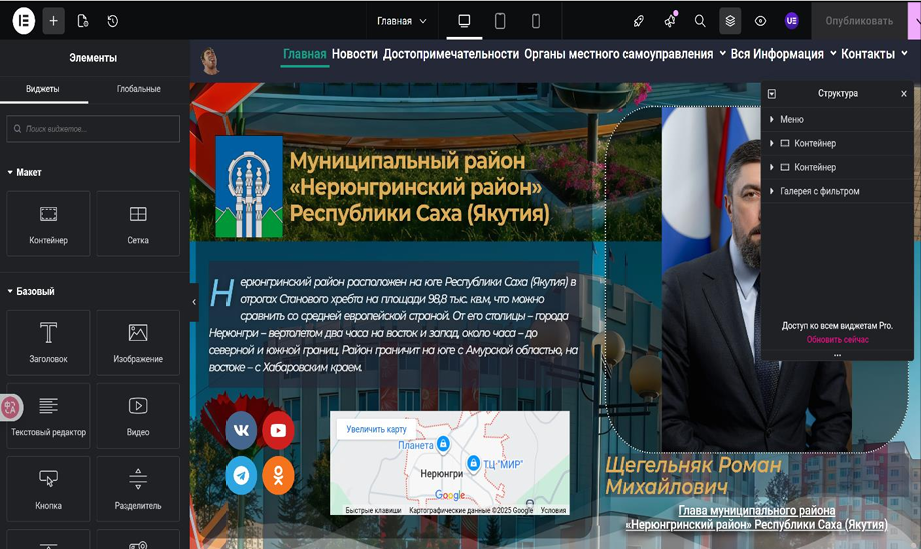Click the Планета map marker
Image resolution: width=921 pixels, height=549 pixels.
[443, 444]
